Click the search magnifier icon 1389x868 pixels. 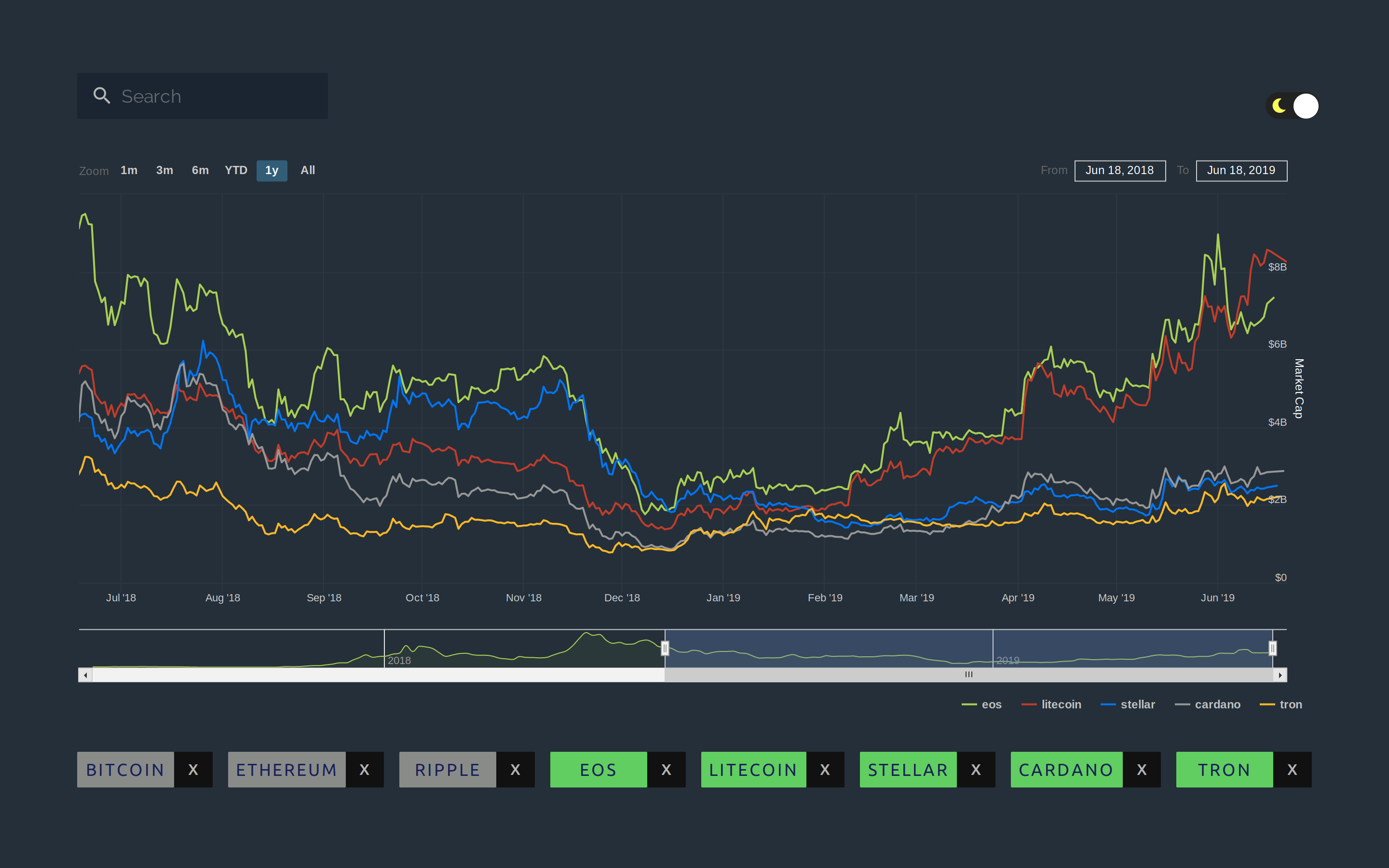coord(102,95)
